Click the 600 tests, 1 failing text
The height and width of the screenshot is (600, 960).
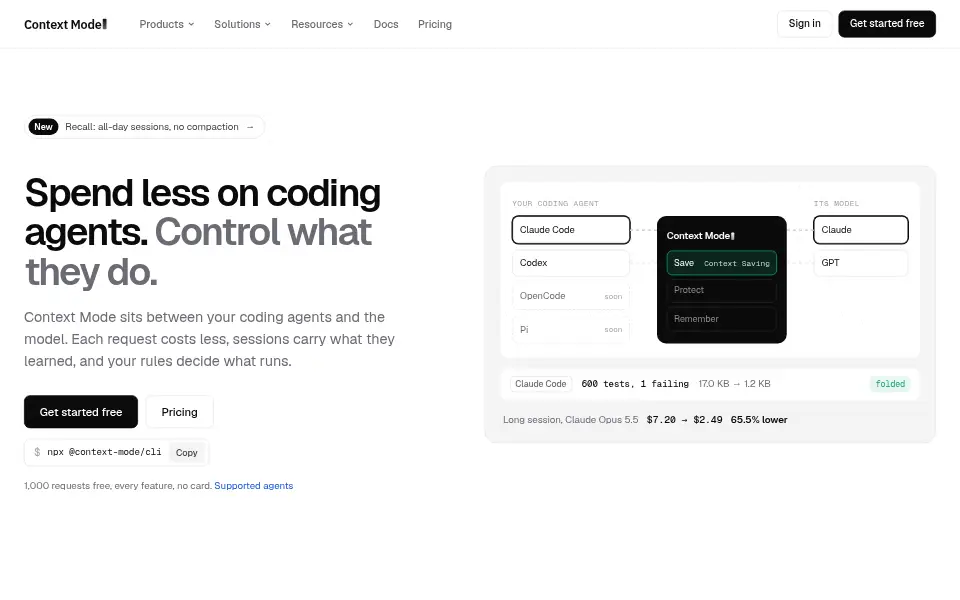pyautogui.click(x=635, y=384)
